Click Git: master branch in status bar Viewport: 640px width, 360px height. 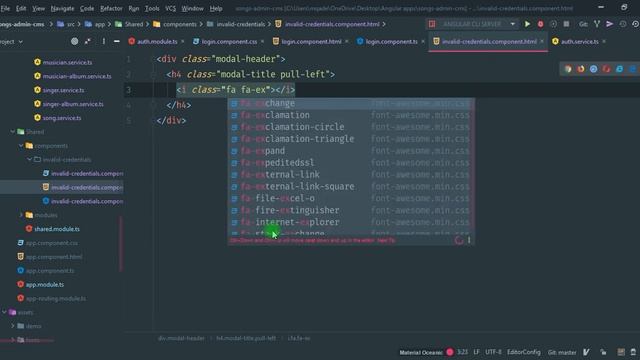(x=562, y=352)
